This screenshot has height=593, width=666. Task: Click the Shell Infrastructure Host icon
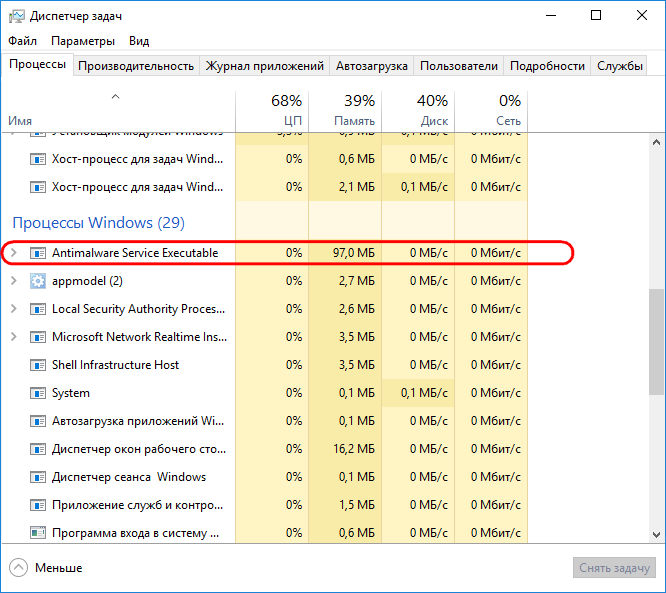pyautogui.click(x=38, y=365)
